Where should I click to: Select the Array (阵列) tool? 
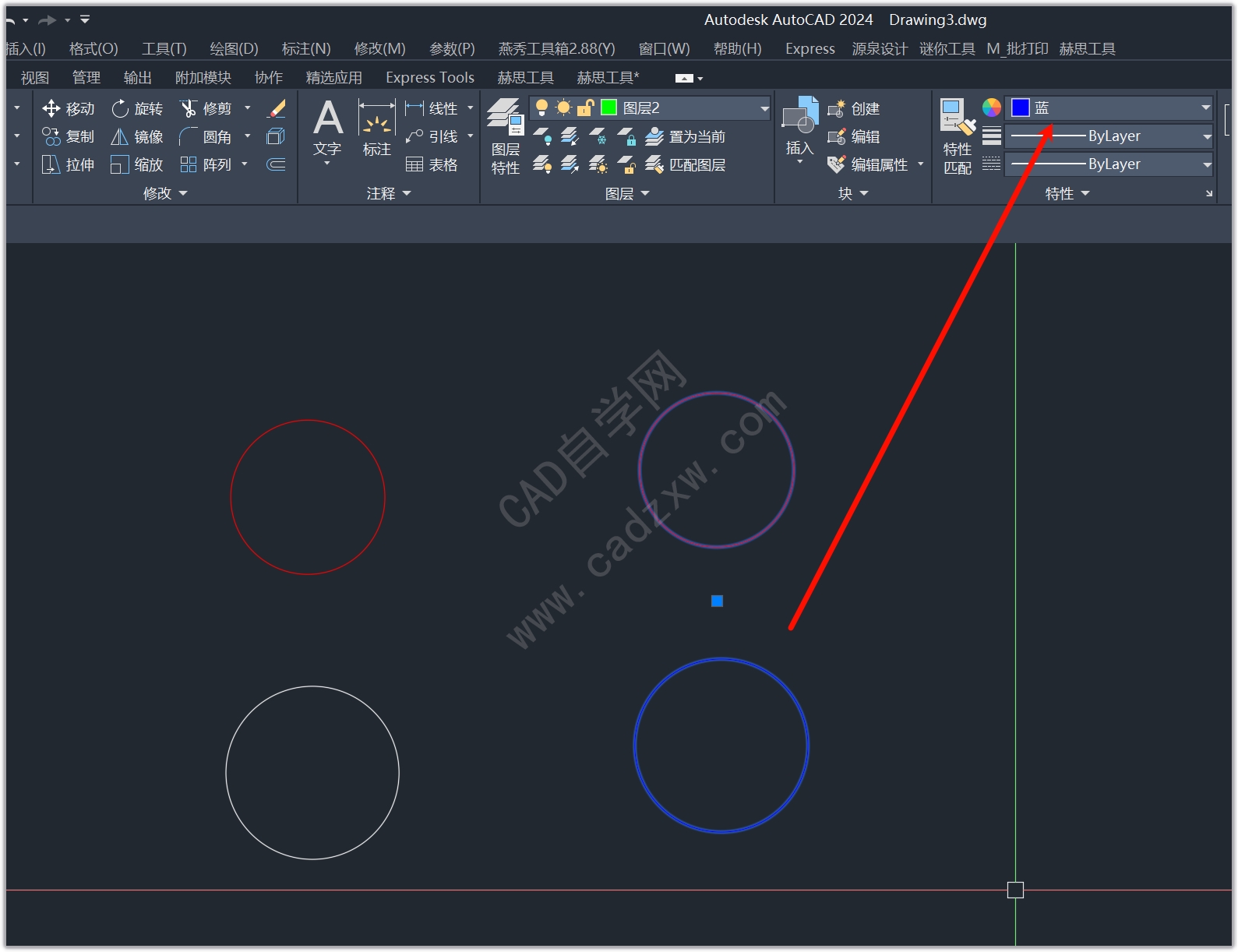coord(206,164)
